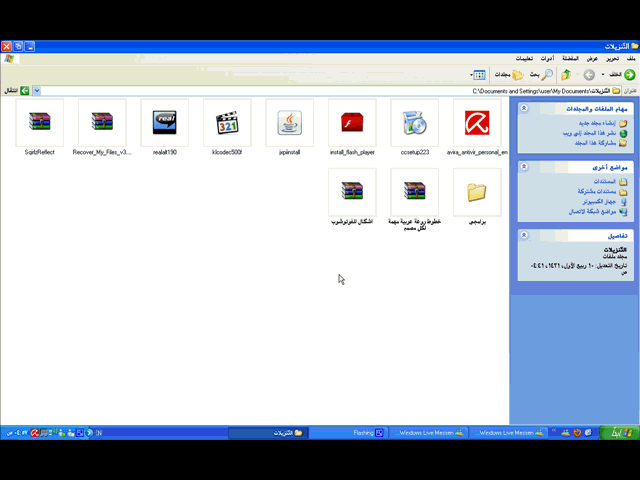The height and width of the screenshot is (480, 640).
Task: Launch Firefox from the quick launch bar
Action: [x=577, y=433]
